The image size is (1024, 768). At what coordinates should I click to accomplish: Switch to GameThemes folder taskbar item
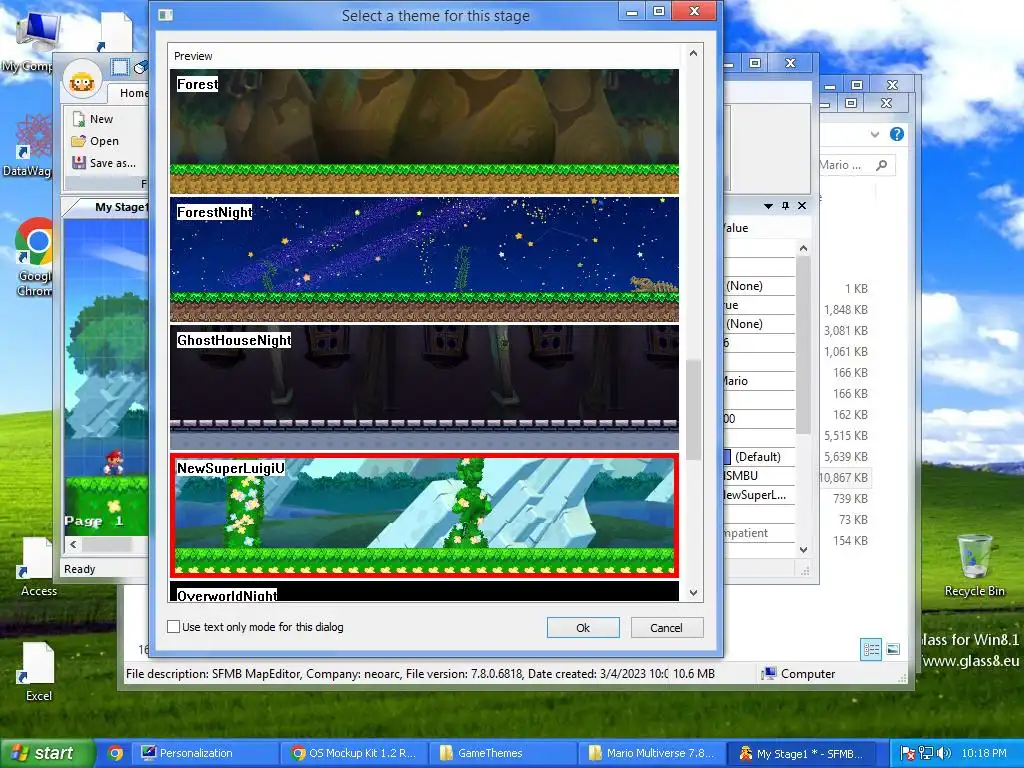coord(503,753)
